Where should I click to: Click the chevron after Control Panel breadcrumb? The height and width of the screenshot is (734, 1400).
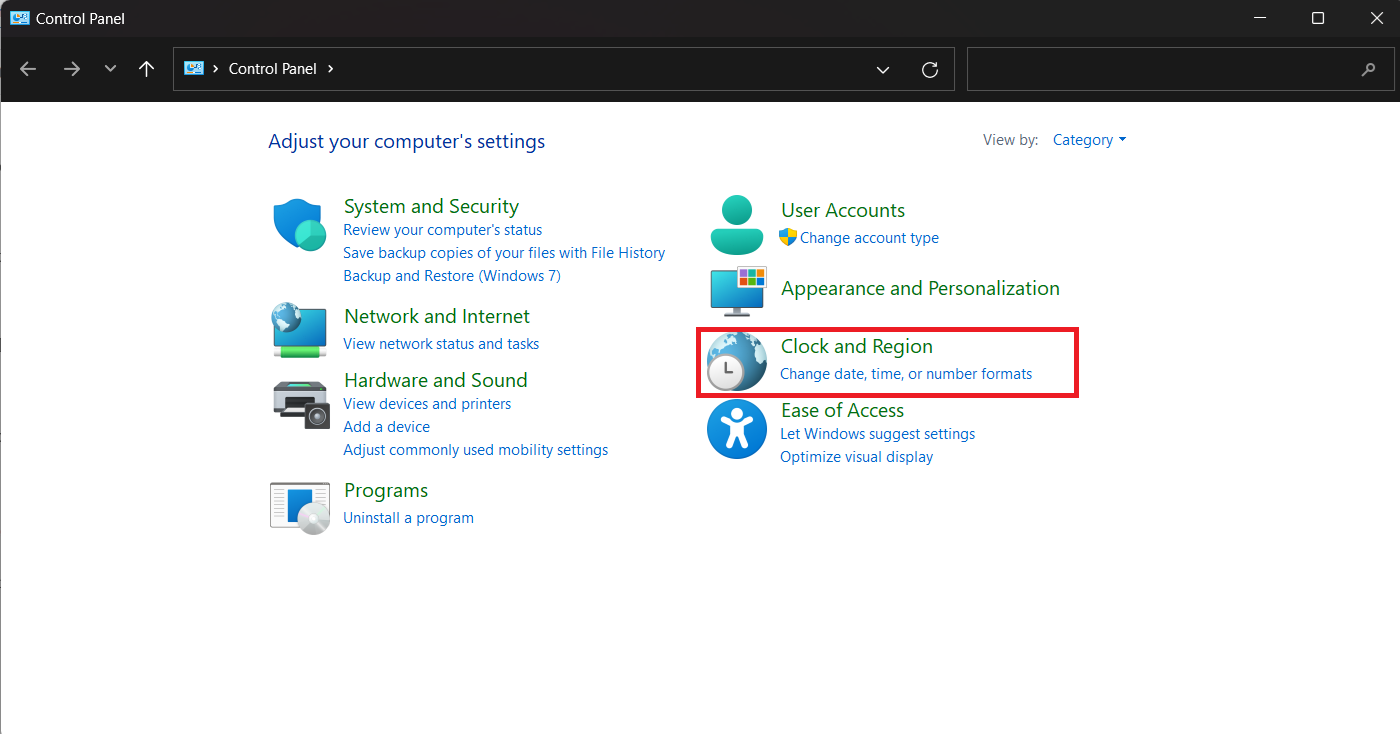click(331, 69)
